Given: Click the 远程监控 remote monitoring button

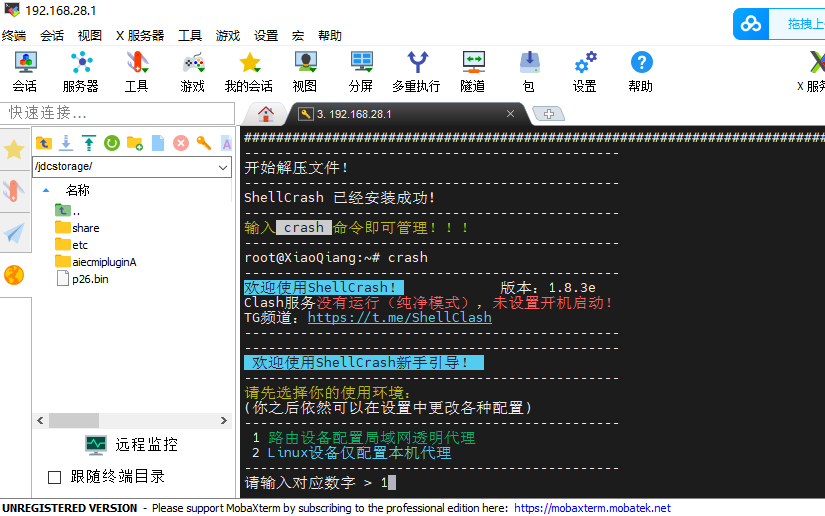Looking at the screenshot, I should (x=132, y=444).
